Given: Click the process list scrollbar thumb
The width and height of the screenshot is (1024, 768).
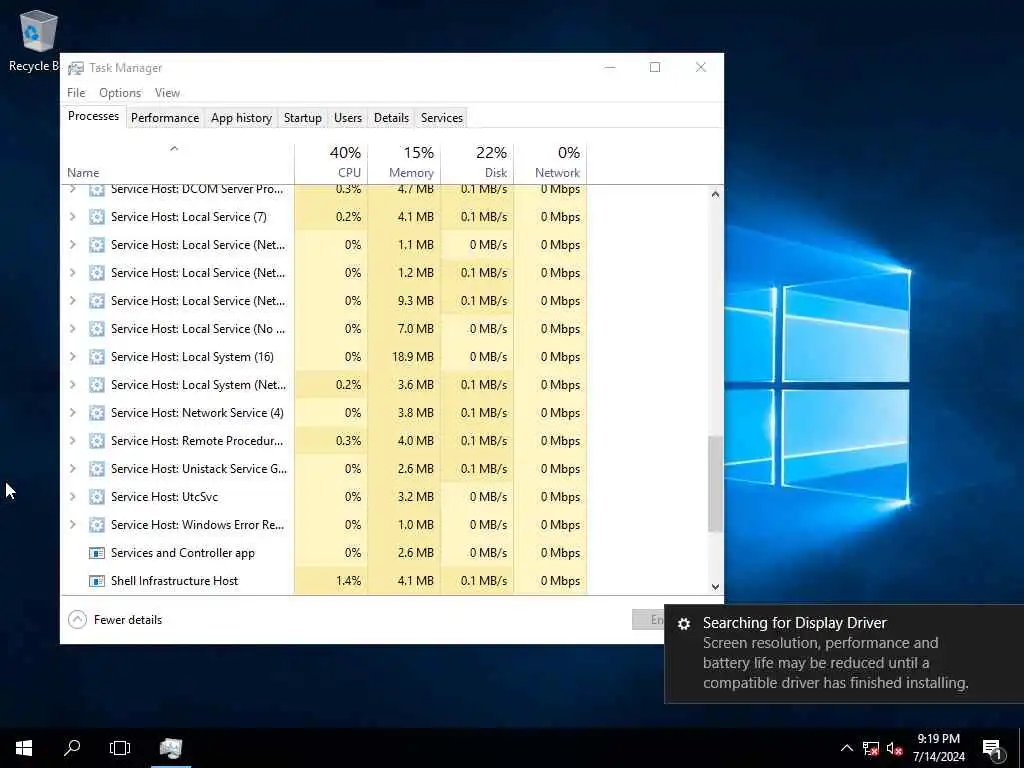Looking at the screenshot, I should (x=715, y=484).
